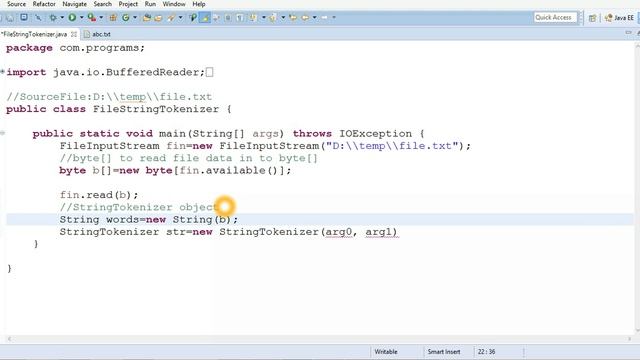Screen dimensions: 640x360
Task: Click the Debug bug icon in toolbar
Action: [x=53, y=18]
